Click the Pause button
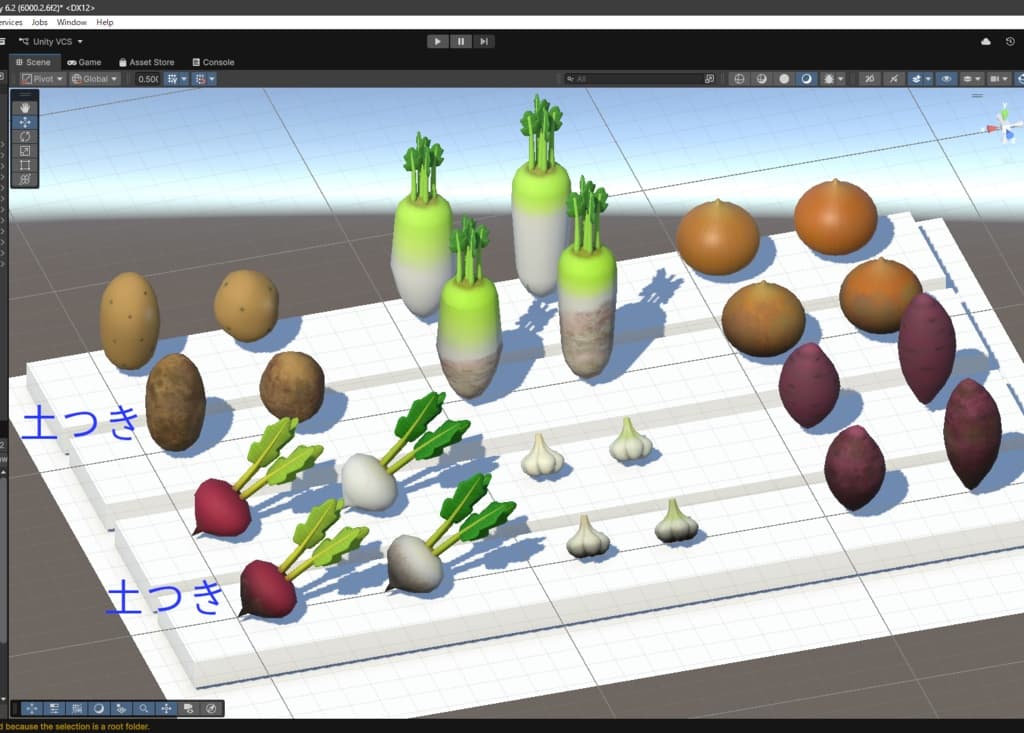 (460, 42)
